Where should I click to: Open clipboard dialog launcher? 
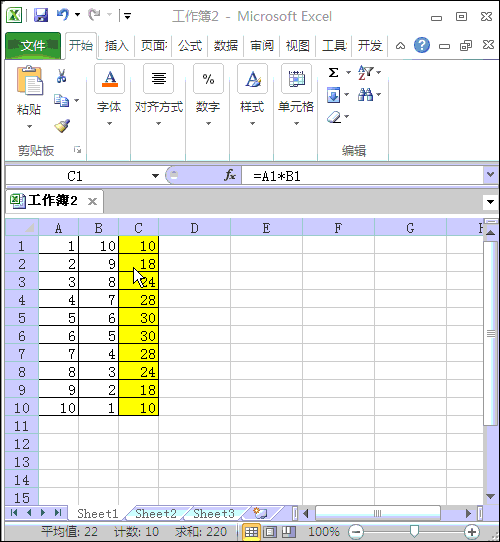pyautogui.click(x=77, y=150)
